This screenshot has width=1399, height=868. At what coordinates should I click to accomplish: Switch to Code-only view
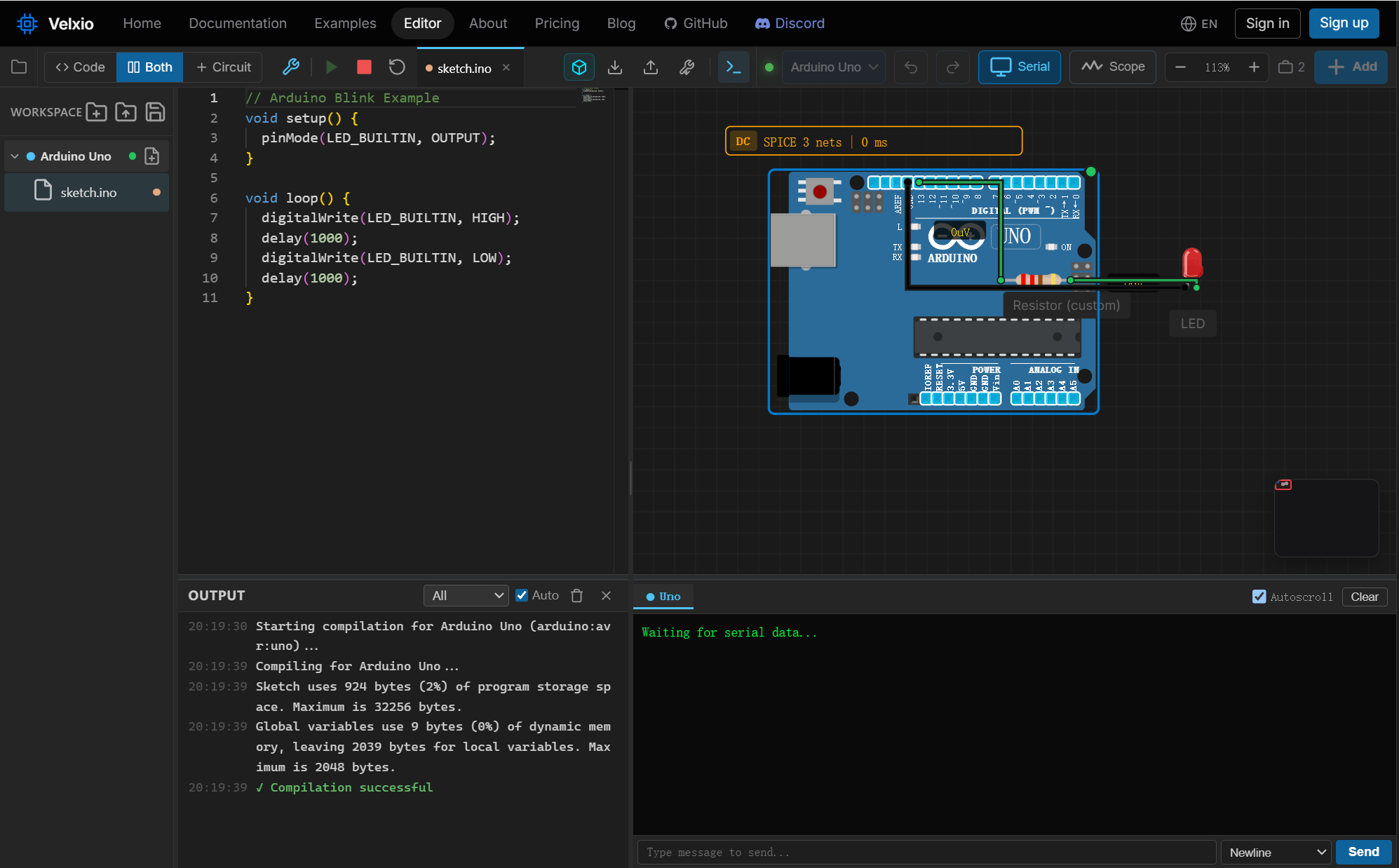click(81, 67)
